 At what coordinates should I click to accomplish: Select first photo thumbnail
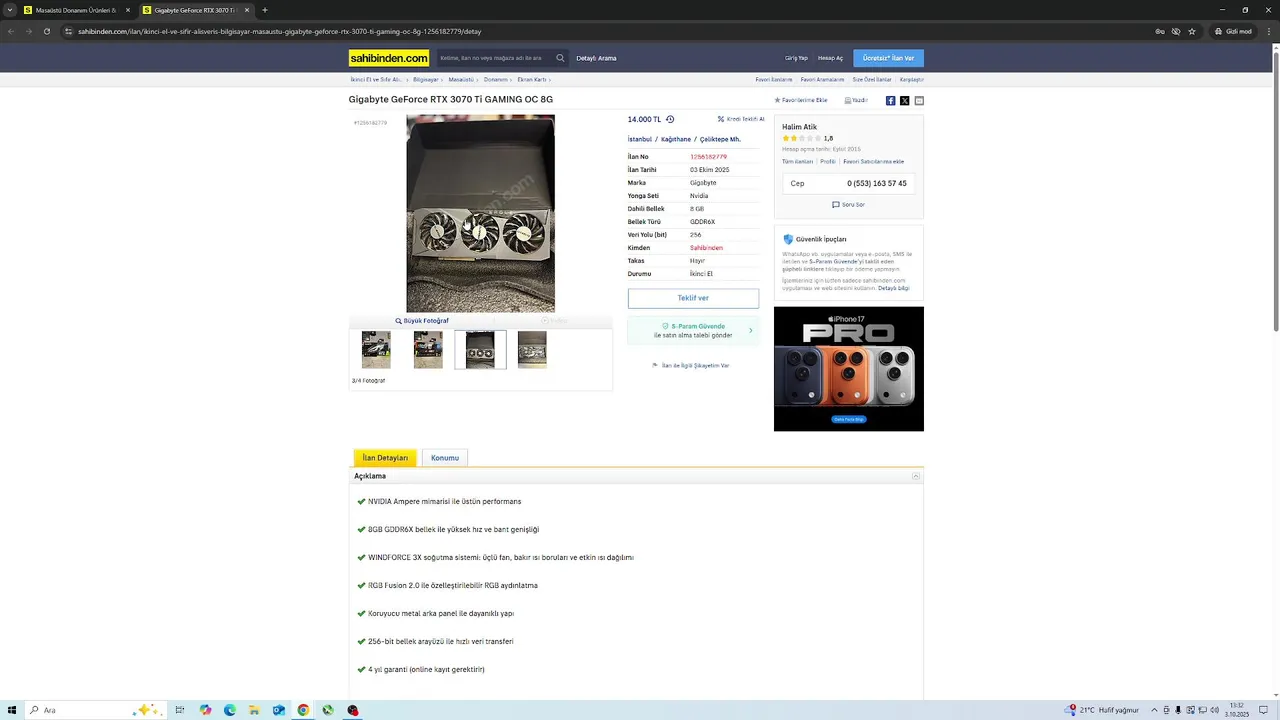pyautogui.click(x=376, y=350)
